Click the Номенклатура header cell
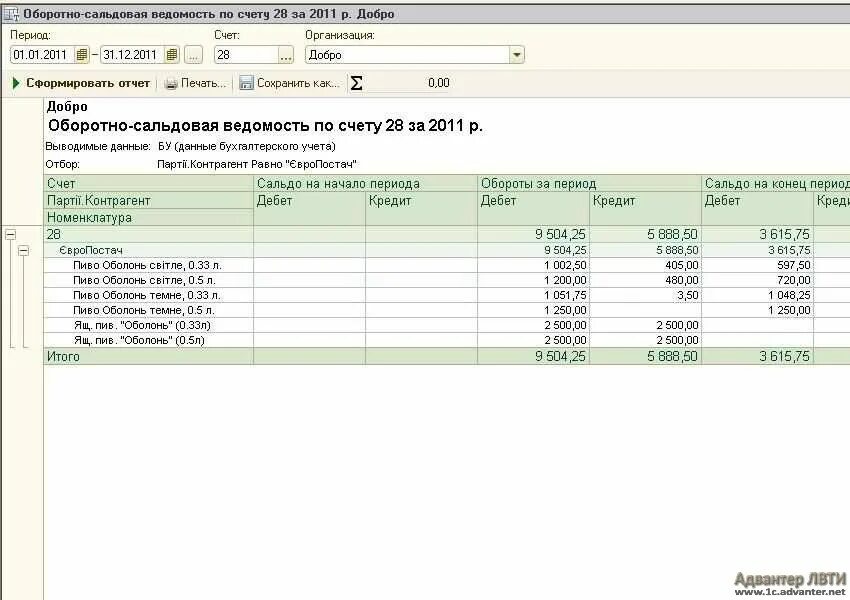The height and width of the screenshot is (600, 850). 148,218
